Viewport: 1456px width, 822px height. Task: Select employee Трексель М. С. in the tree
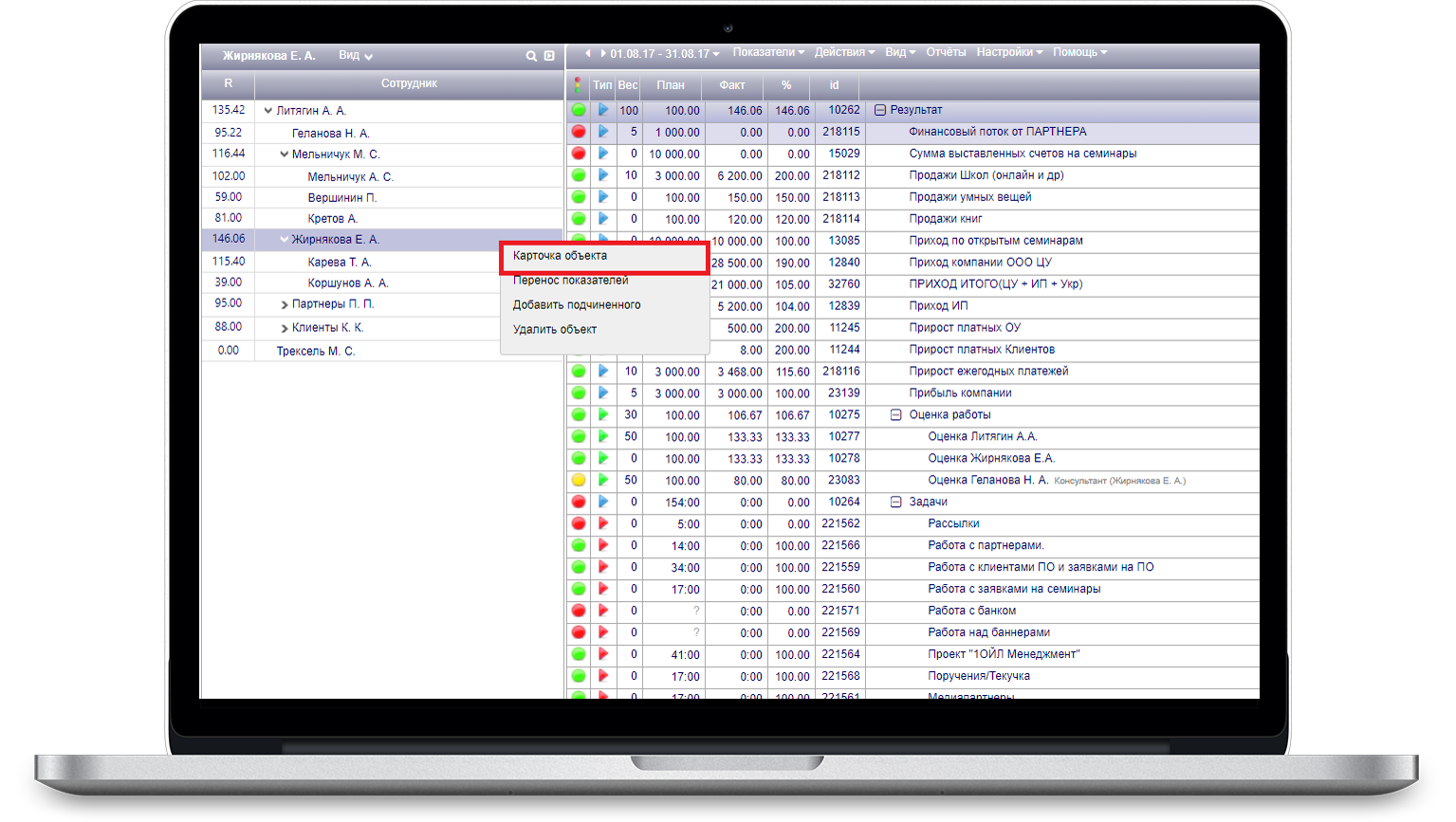(x=315, y=351)
